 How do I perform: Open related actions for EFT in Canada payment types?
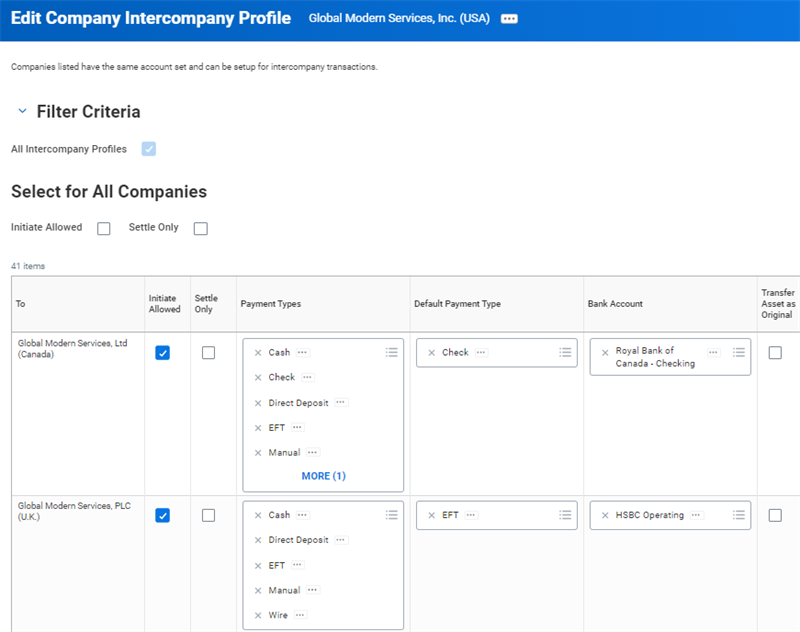tap(297, 427)
